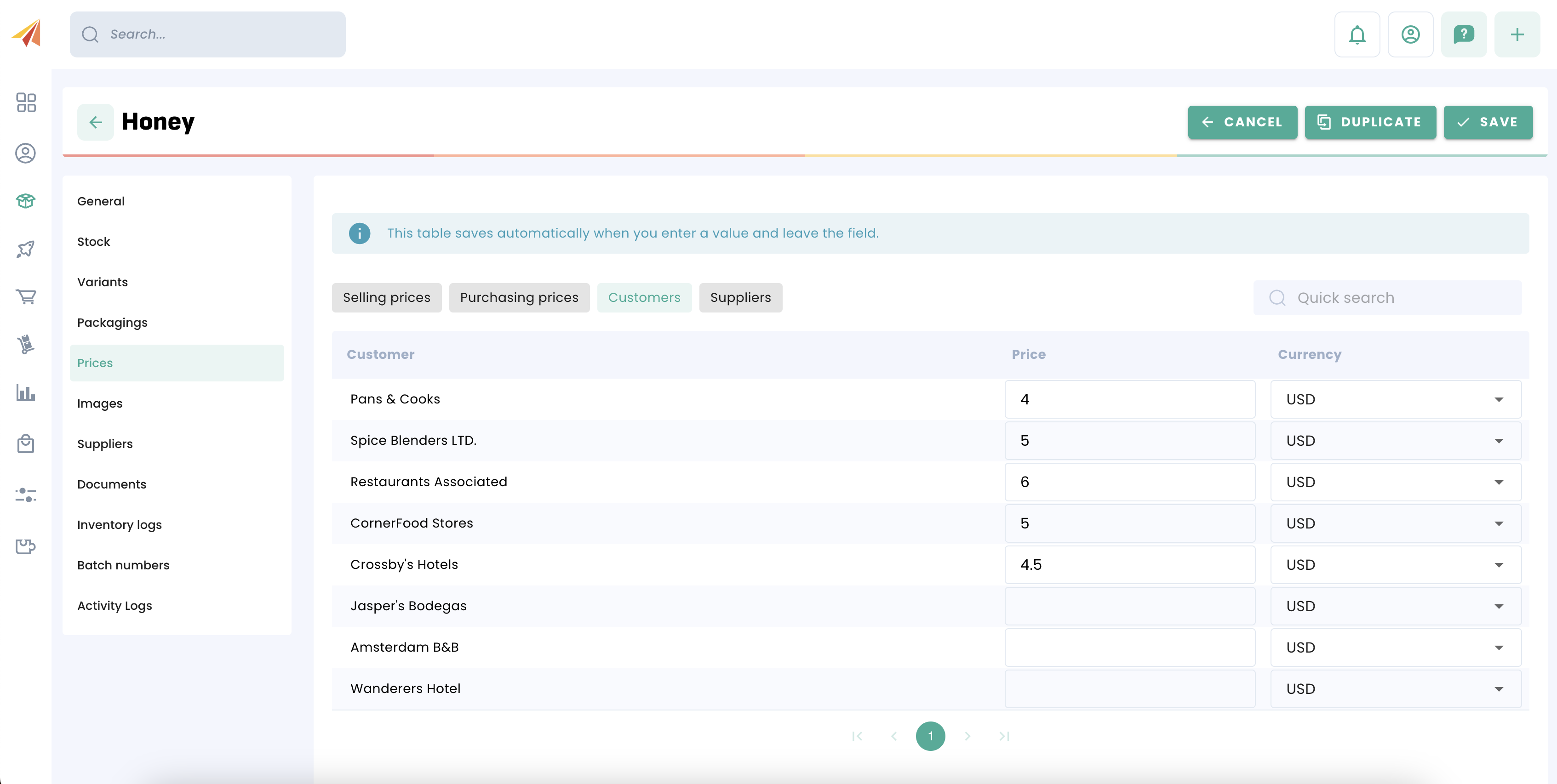Click the back arrow beside Honey
Viewport: 1557px width, 784px height.
coord(96,122)
